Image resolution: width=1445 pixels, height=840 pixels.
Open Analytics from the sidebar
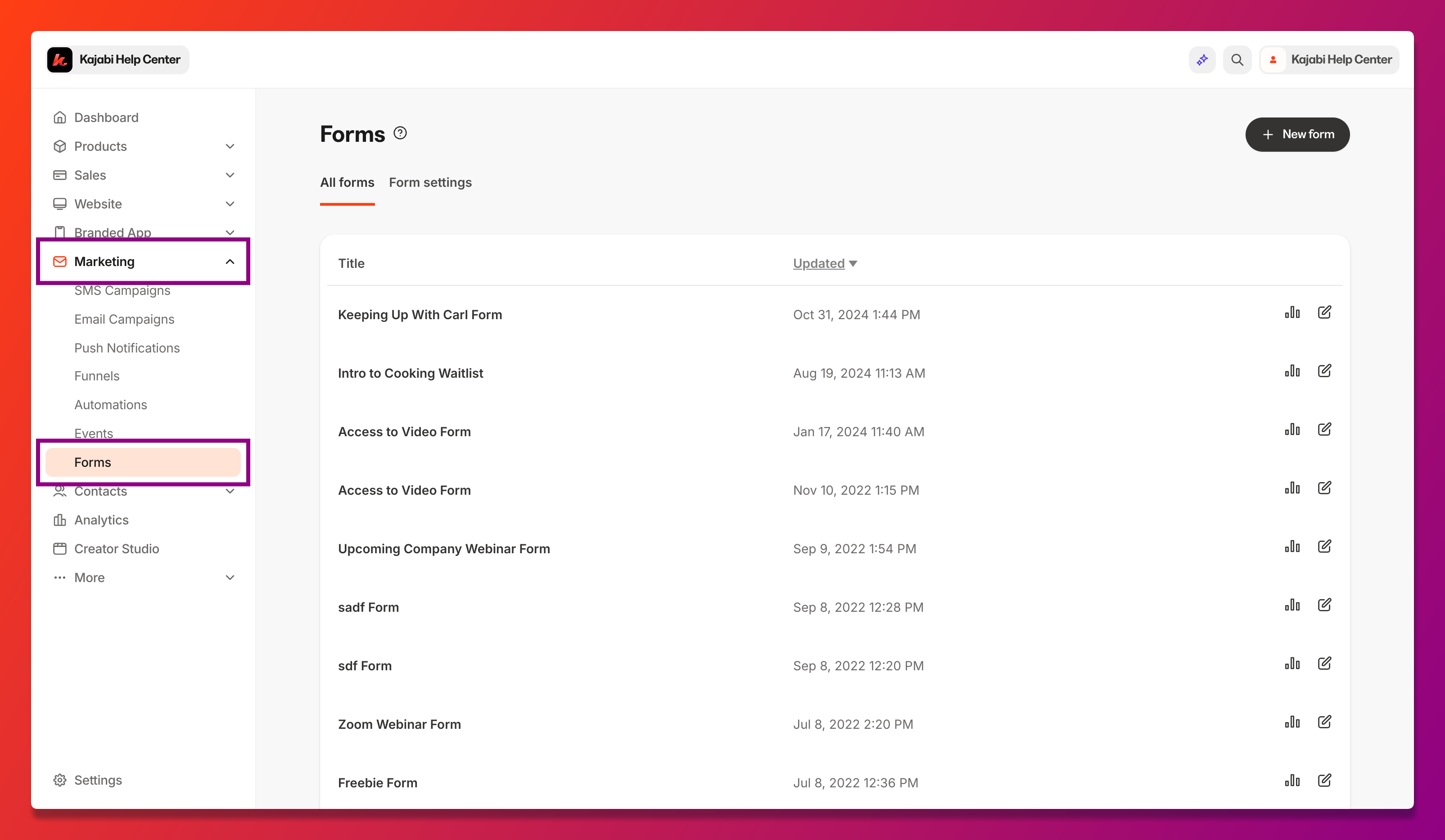pyautogui.click(x=101, y=520)
